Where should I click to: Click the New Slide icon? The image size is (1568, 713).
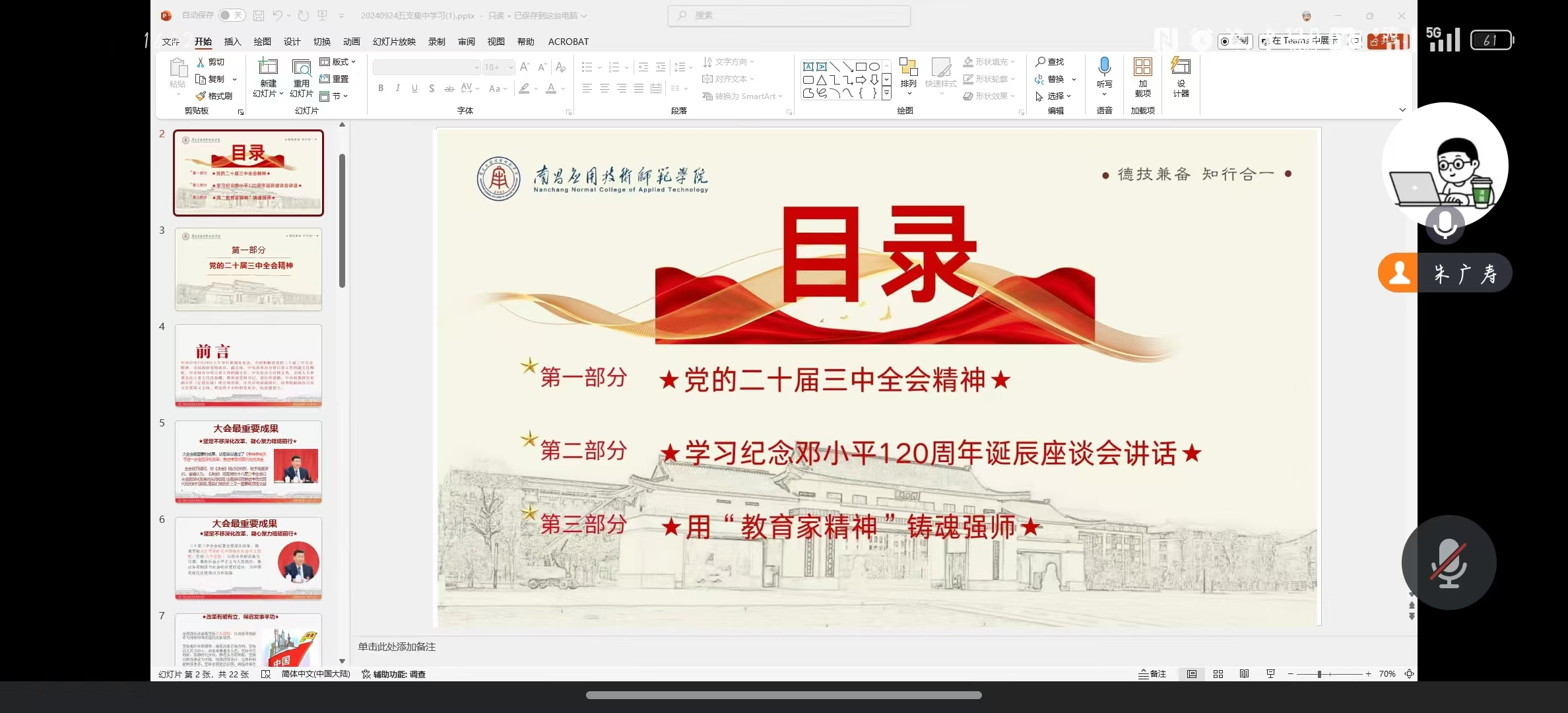coord(268,67)
